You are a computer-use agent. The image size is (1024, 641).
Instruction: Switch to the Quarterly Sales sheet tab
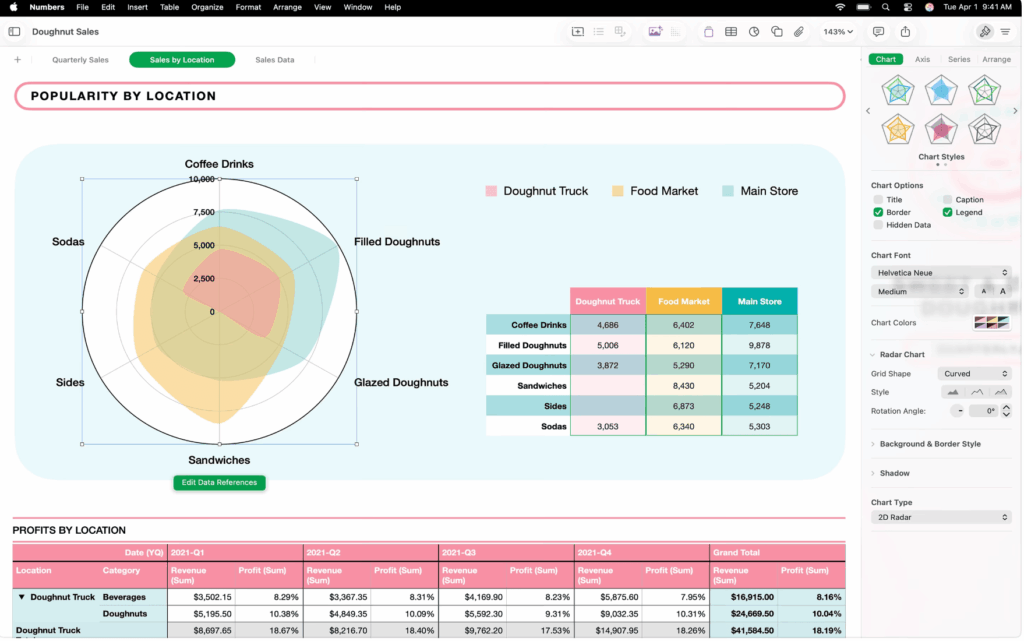coord(80,59)
